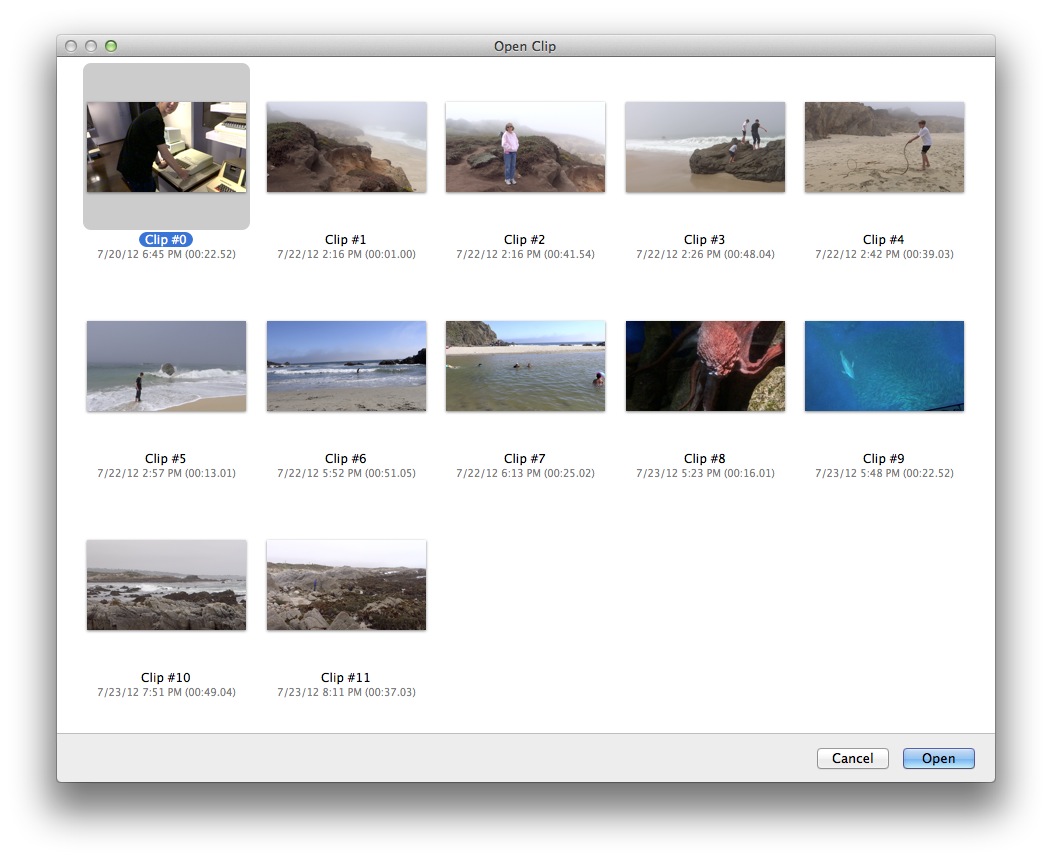Choose Clip #7 swimmers thumbnail
Viewport: 1052px width, 861px height.
click(x=525, y=365)
